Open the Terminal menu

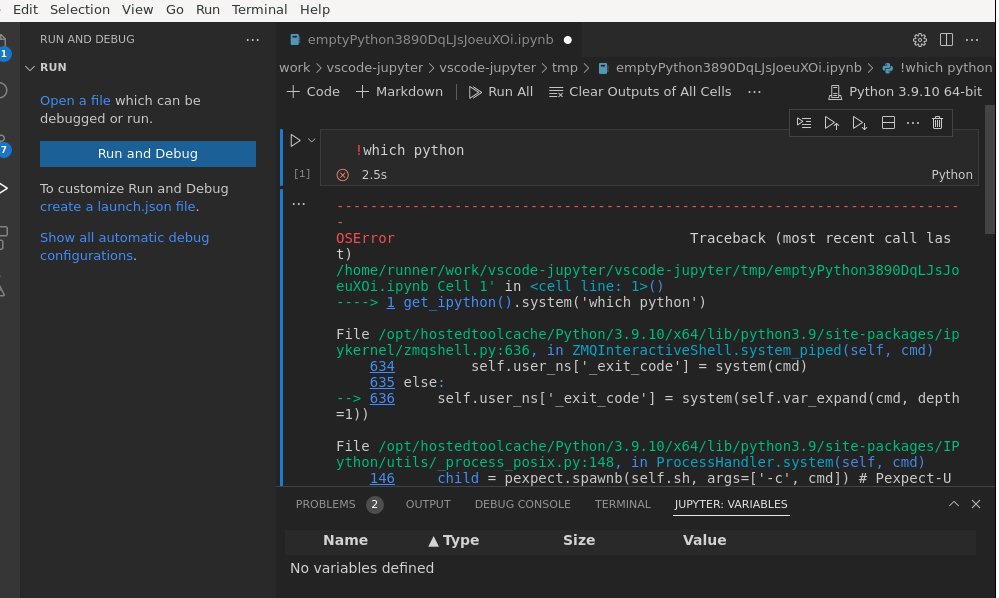pyautogui.click(x=259, y=9)
